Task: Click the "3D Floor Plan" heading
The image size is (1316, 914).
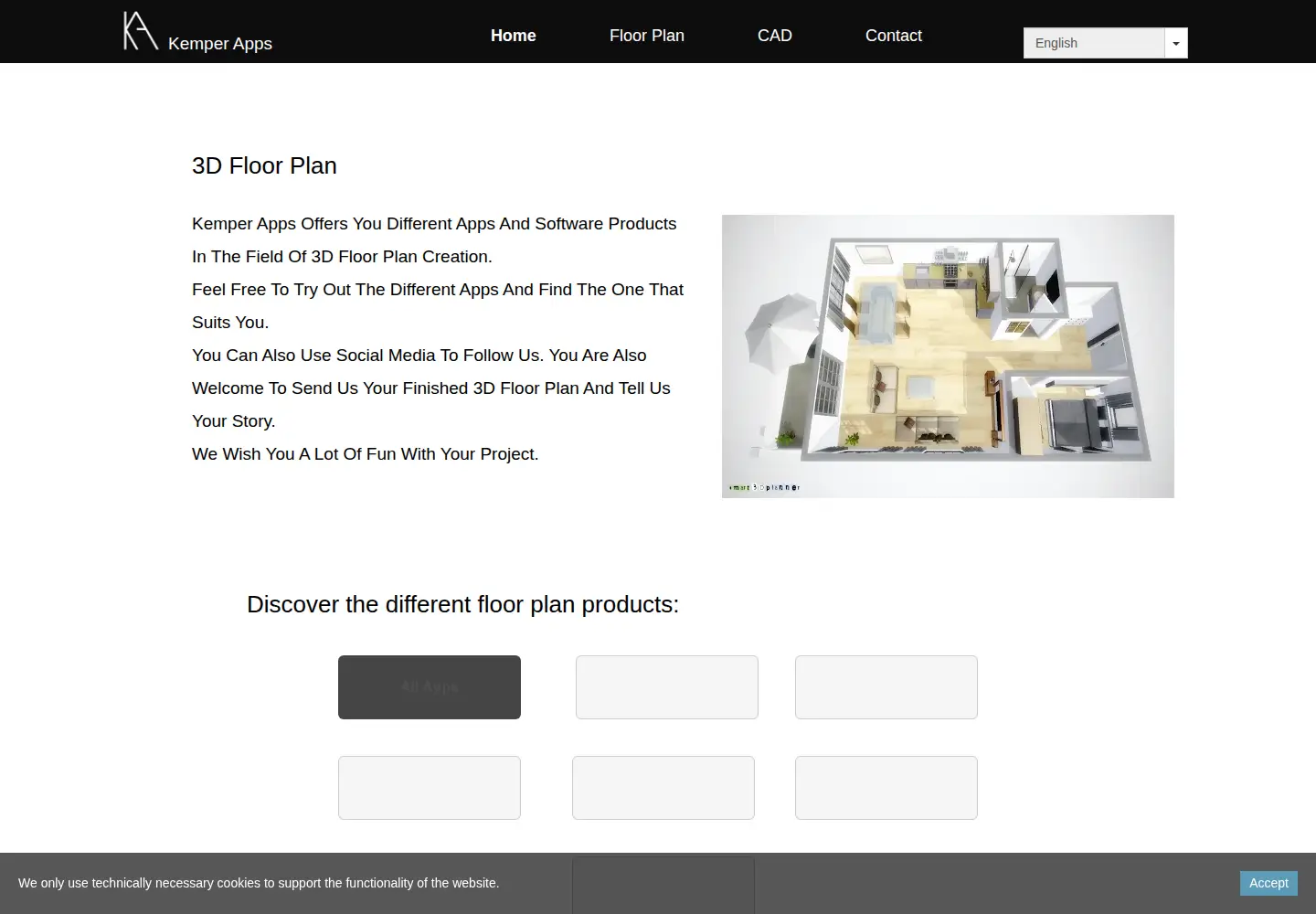Action: [264, 165]
